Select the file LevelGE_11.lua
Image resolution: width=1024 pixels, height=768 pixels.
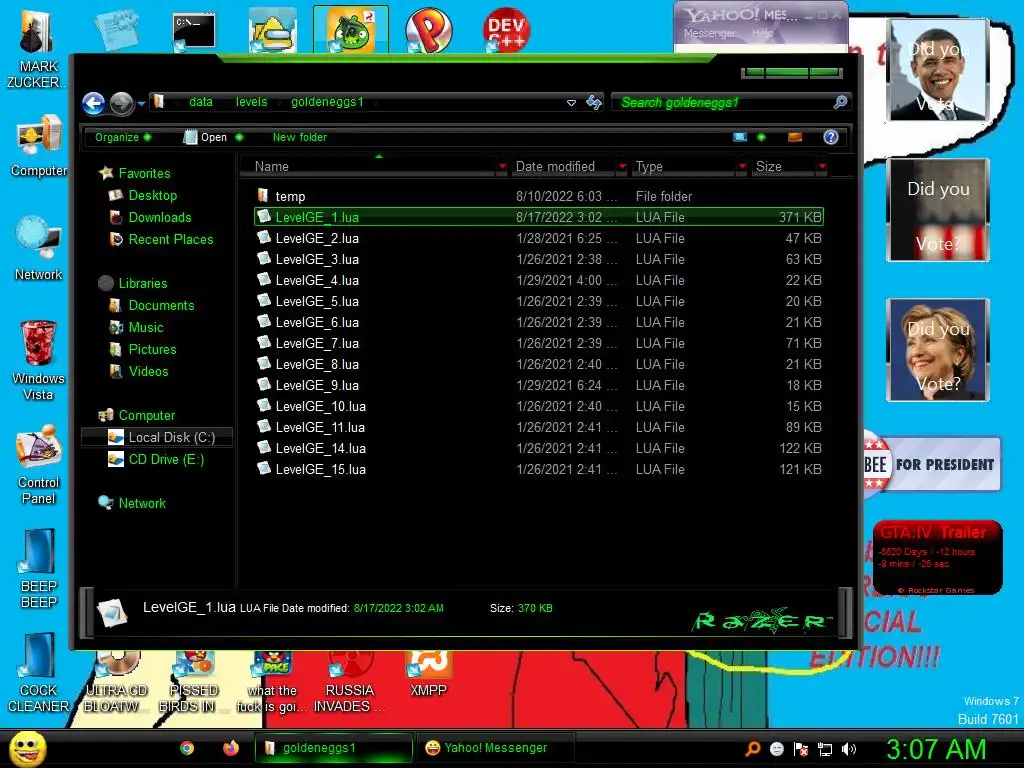click(538, 427)
